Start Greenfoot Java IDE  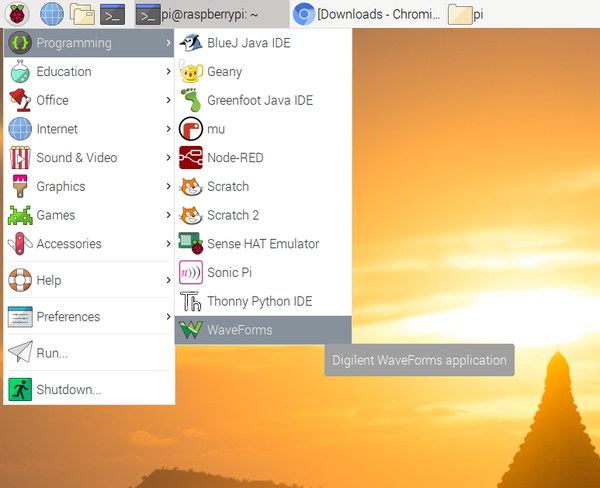[259, 100]
